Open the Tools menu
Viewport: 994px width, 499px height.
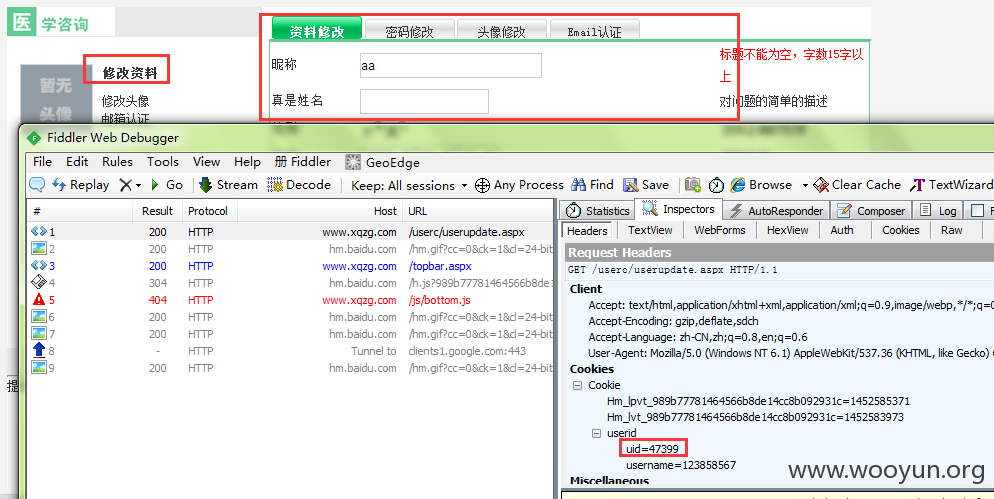[163, 162]
